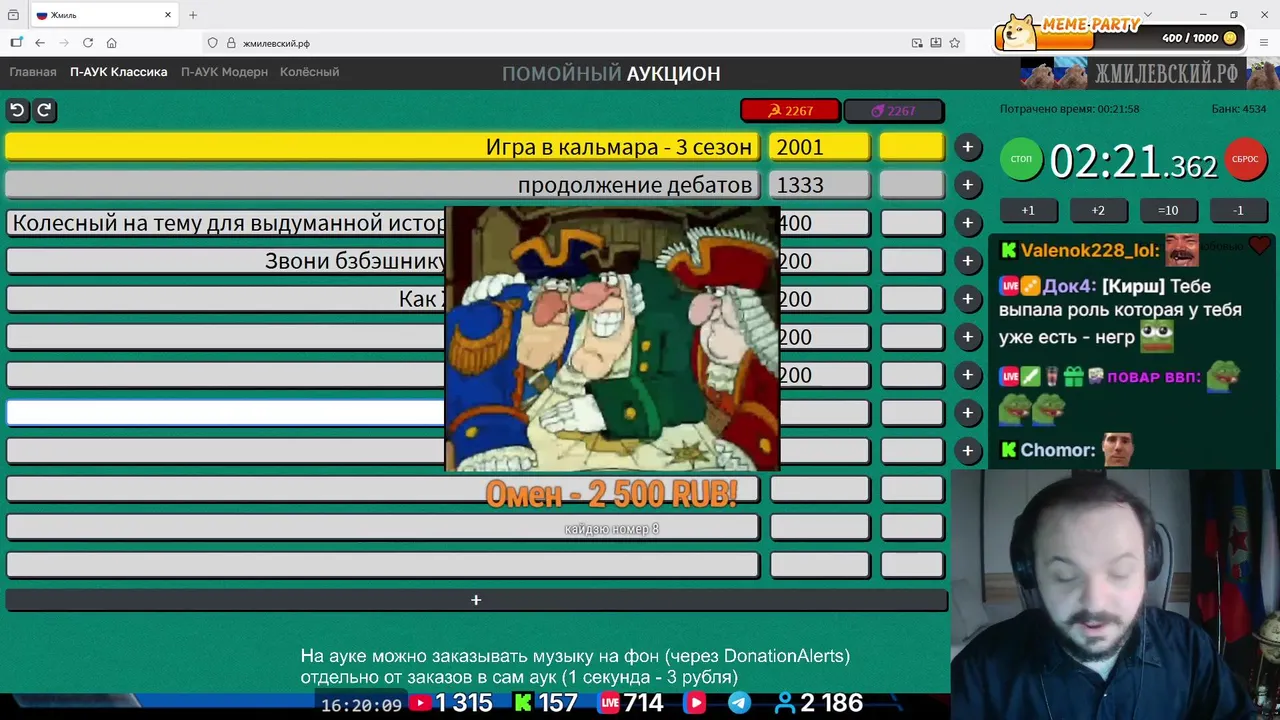The height and width of the screenshot is (720, 1280).
Task: Close the Жмиль browser tab
Action: (x=166, y=15)
